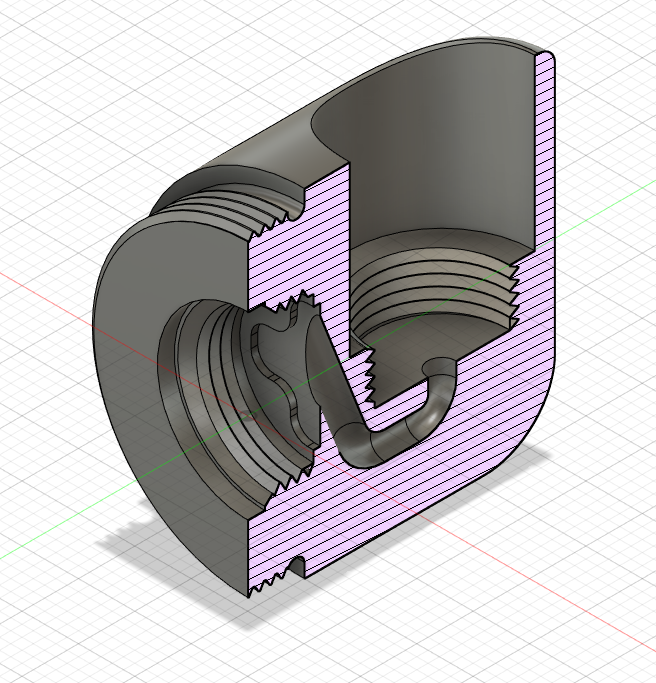
Task: Select threaded rings inside the left round opening
Action: pyautogui.click(x=200, y=390)
